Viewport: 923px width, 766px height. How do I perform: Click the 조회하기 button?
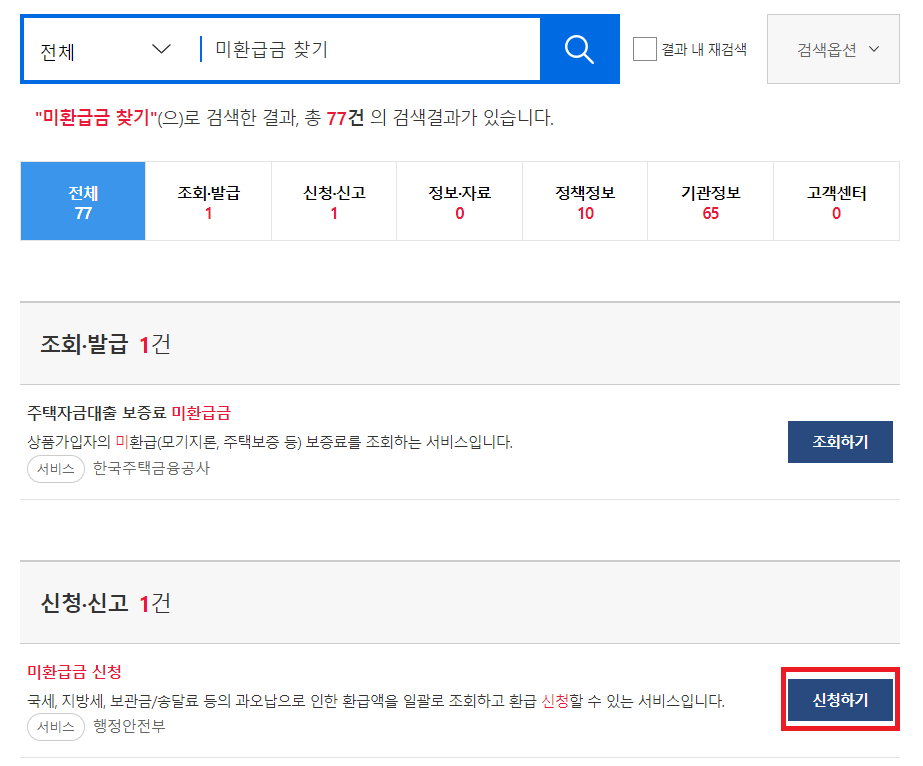(840, 441)
